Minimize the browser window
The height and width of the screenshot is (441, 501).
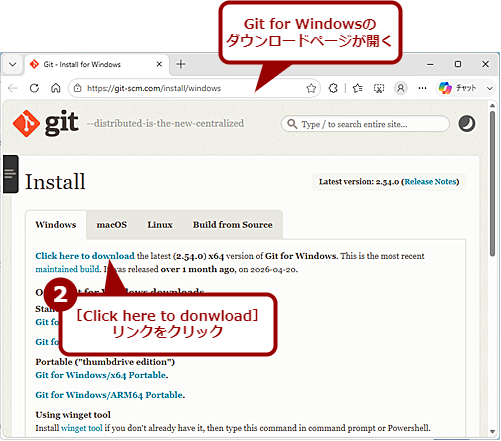(x=430, y=64)
